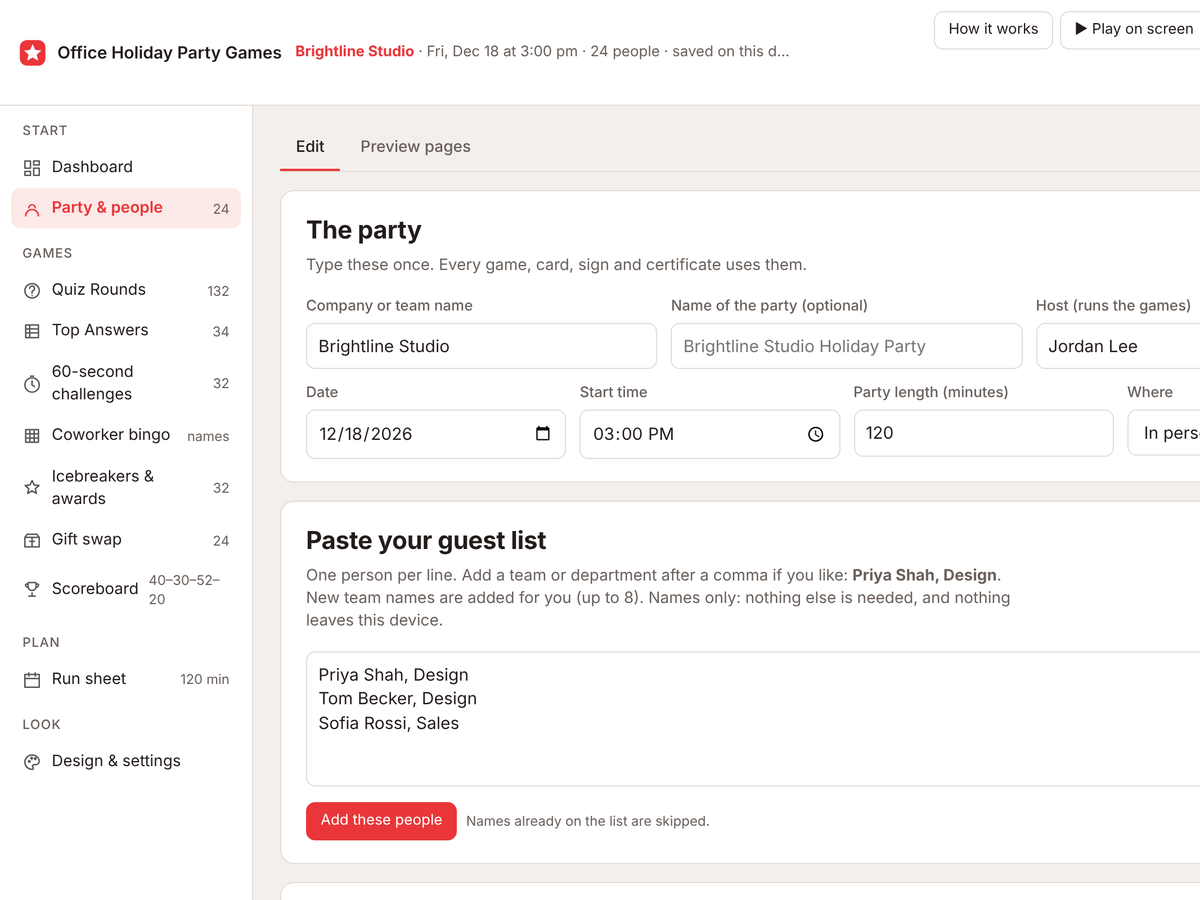This screenshot has height=900, width=1200.
Task: Click the Scoreboard trophy icon
Action: [32, 589]
